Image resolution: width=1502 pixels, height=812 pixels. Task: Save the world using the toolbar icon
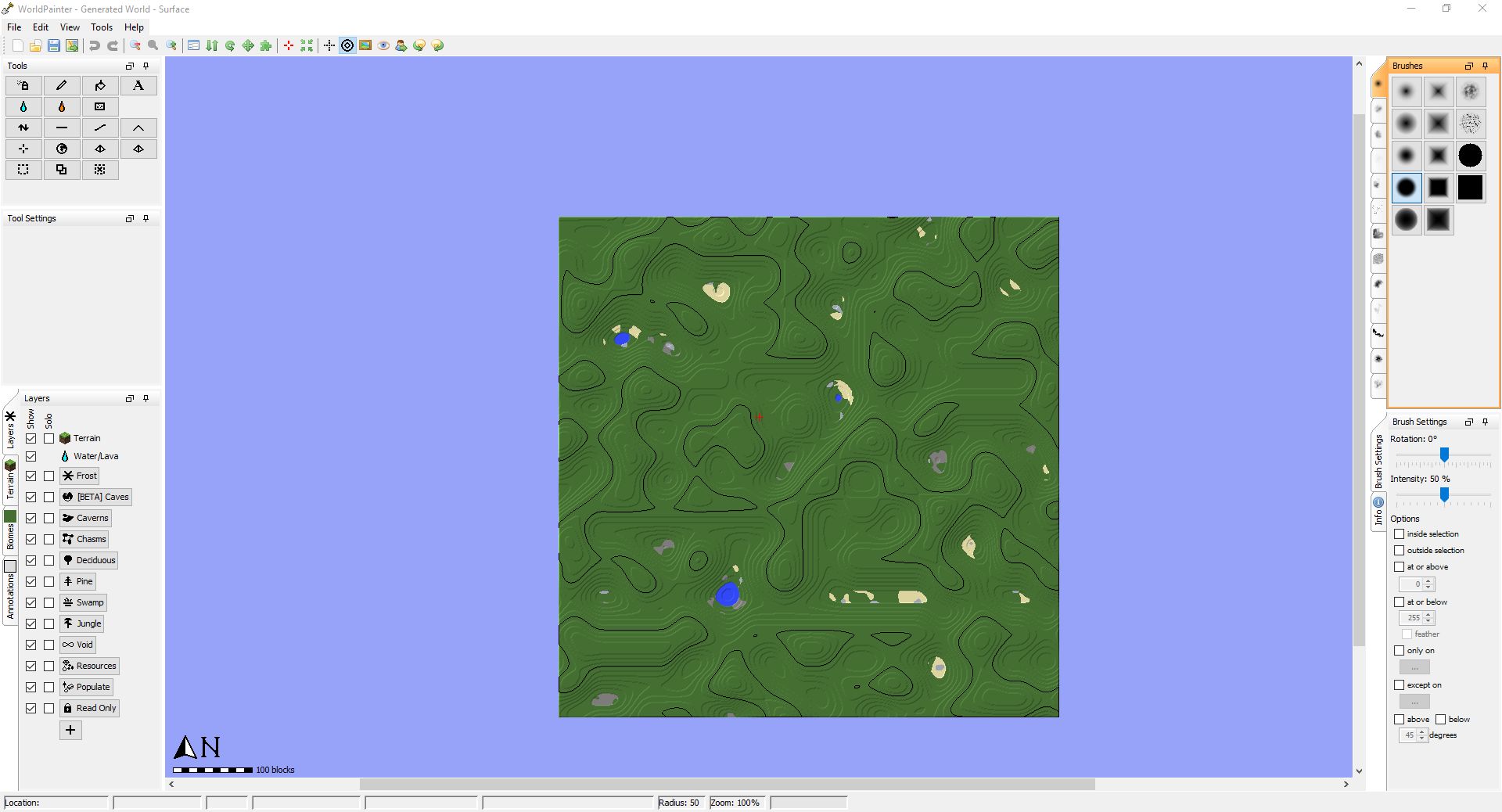click(x=53, y=45)
